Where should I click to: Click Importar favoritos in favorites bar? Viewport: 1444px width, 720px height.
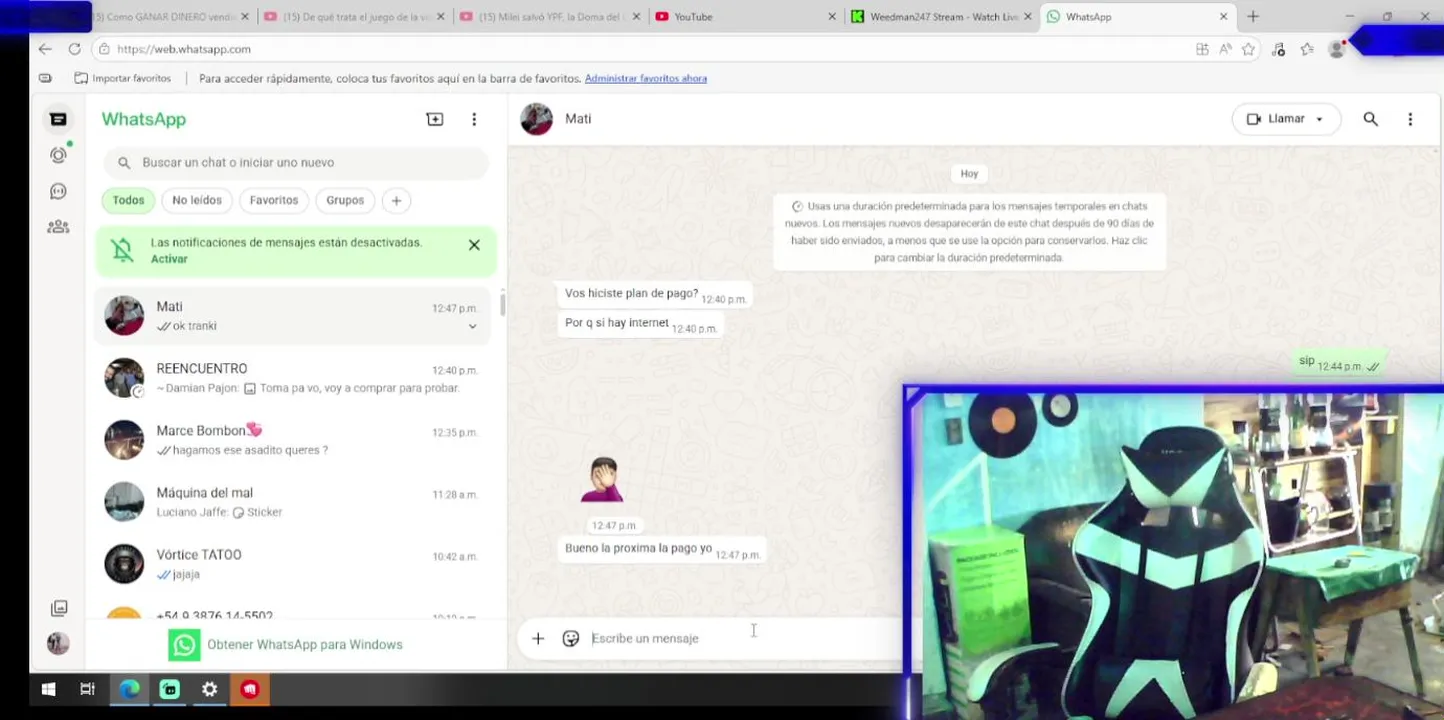click(123, 78)
